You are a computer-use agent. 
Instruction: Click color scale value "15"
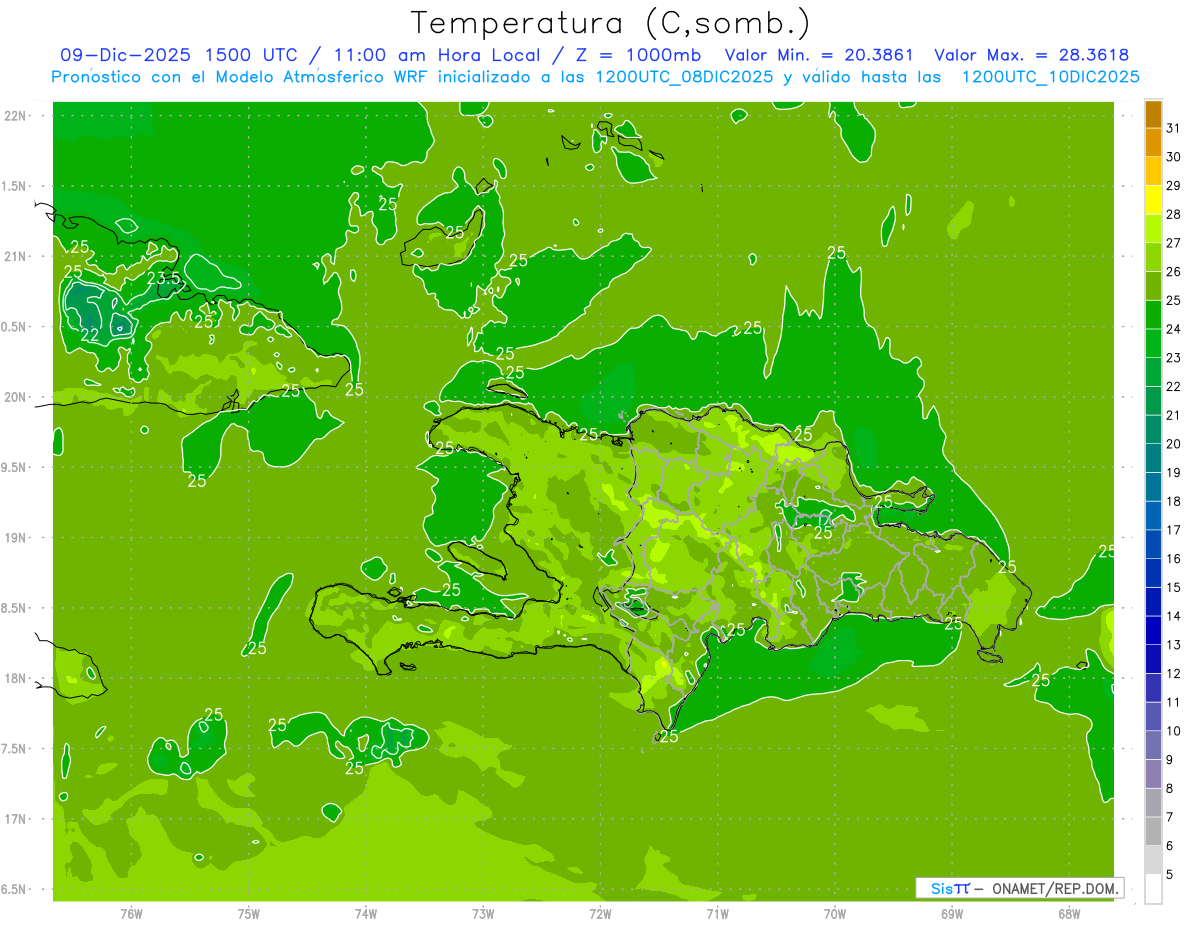(1174, 587)
